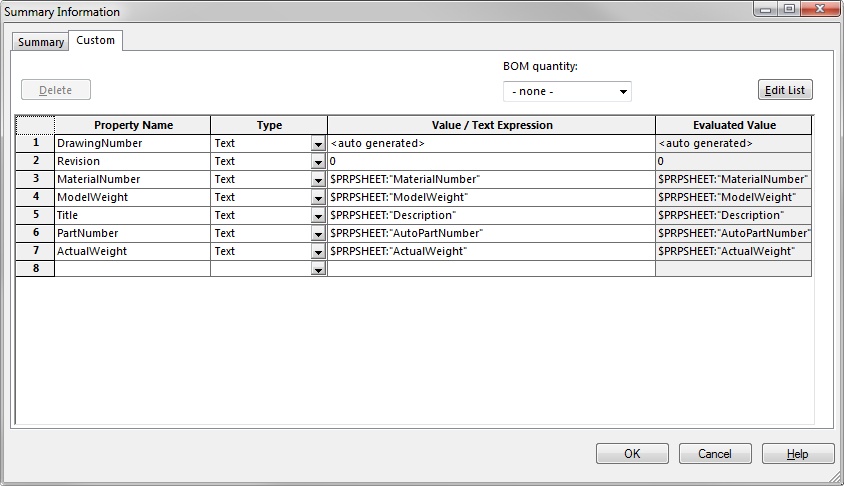
Task: Click the Property Name column header
Action: (132, 125)
